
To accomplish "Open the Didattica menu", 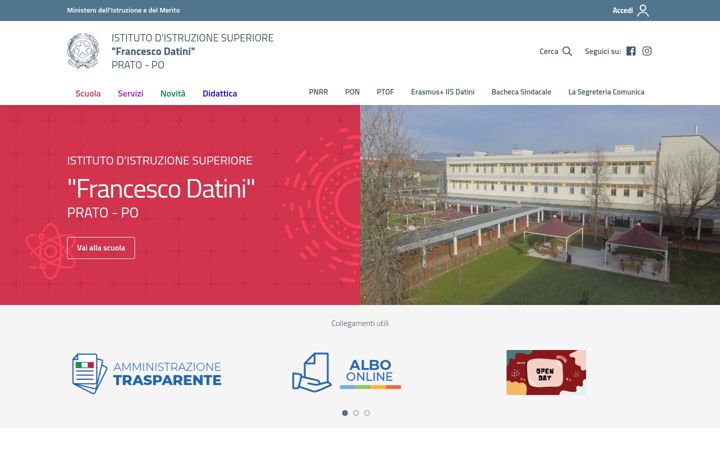I will 219,94.
